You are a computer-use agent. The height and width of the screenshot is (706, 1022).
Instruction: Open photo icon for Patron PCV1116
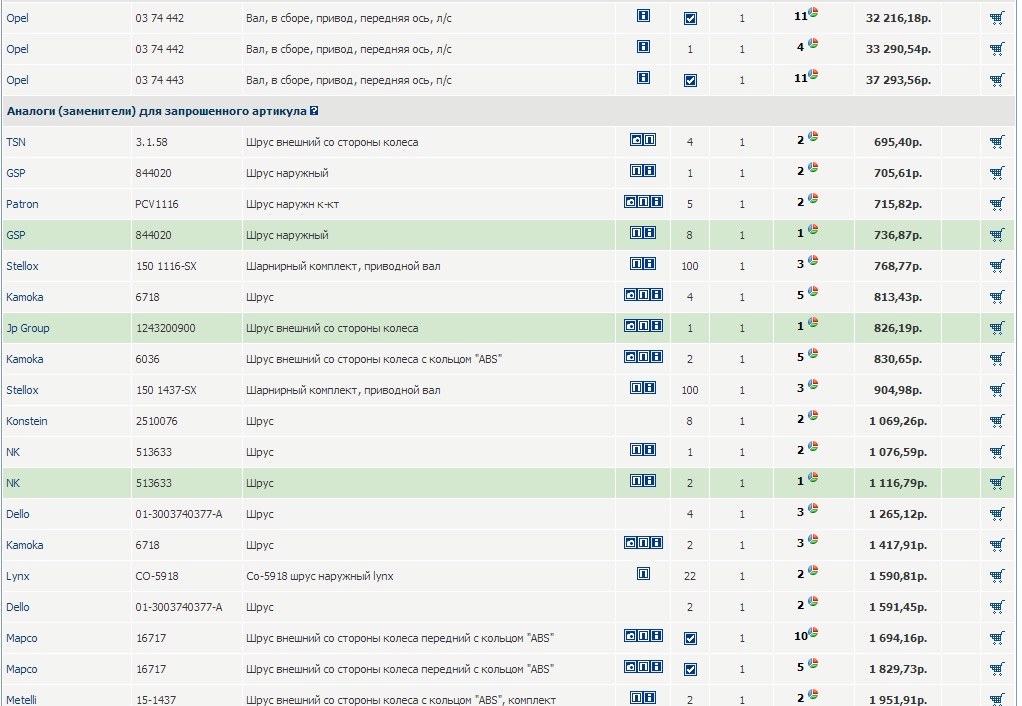click(630, 201)
